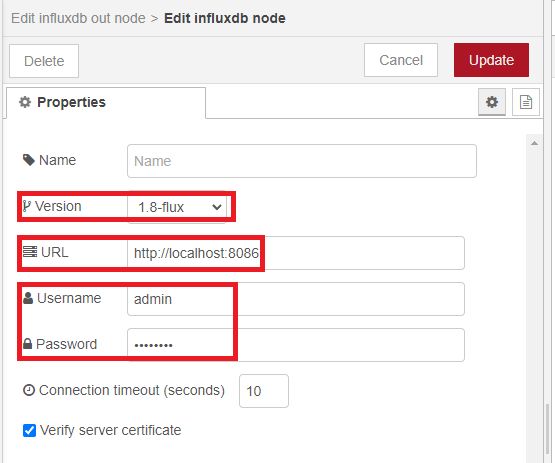Cancel editing the influxdb node
This screenshot has width=555, height=463.
click(x=401, y=60)
